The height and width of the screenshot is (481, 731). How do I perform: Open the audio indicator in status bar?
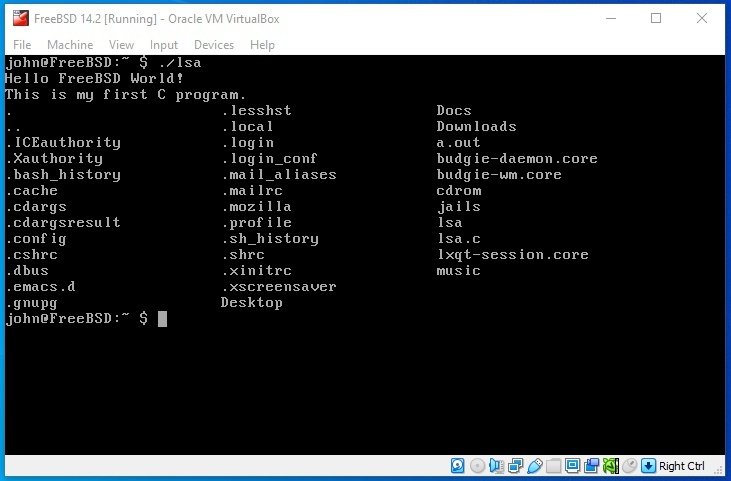click(x=496, y=466)
